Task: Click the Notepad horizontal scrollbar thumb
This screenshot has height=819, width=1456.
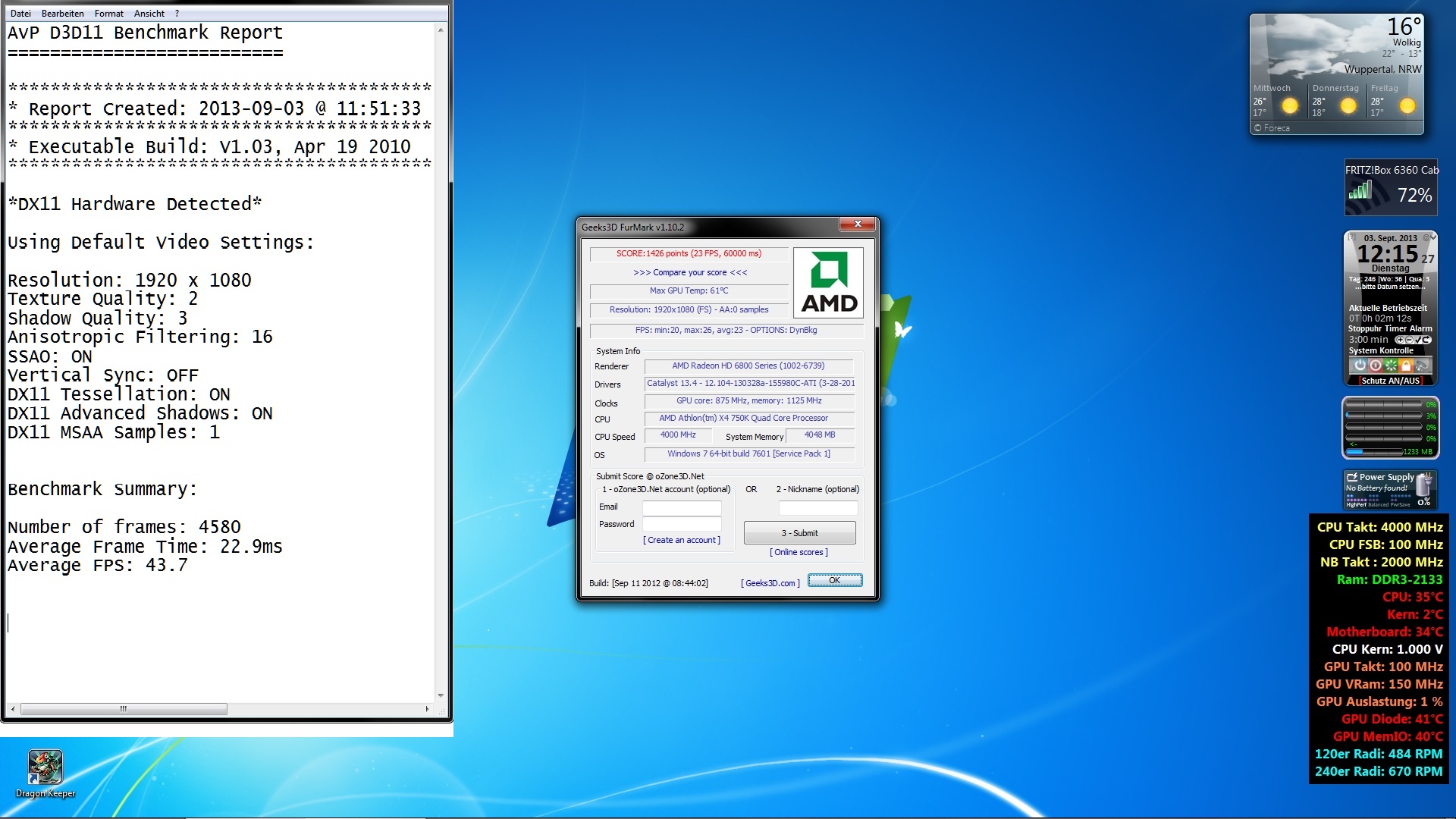Action: point(124,709)
